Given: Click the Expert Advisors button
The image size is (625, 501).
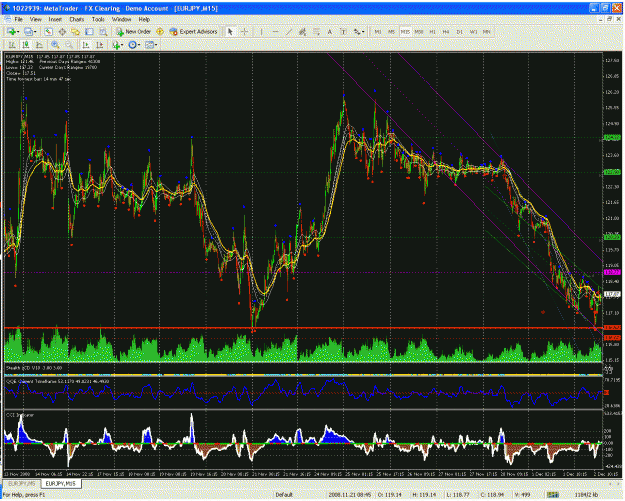Looking at the screenshot, I should pyautogui.click(x=193, y=32).
